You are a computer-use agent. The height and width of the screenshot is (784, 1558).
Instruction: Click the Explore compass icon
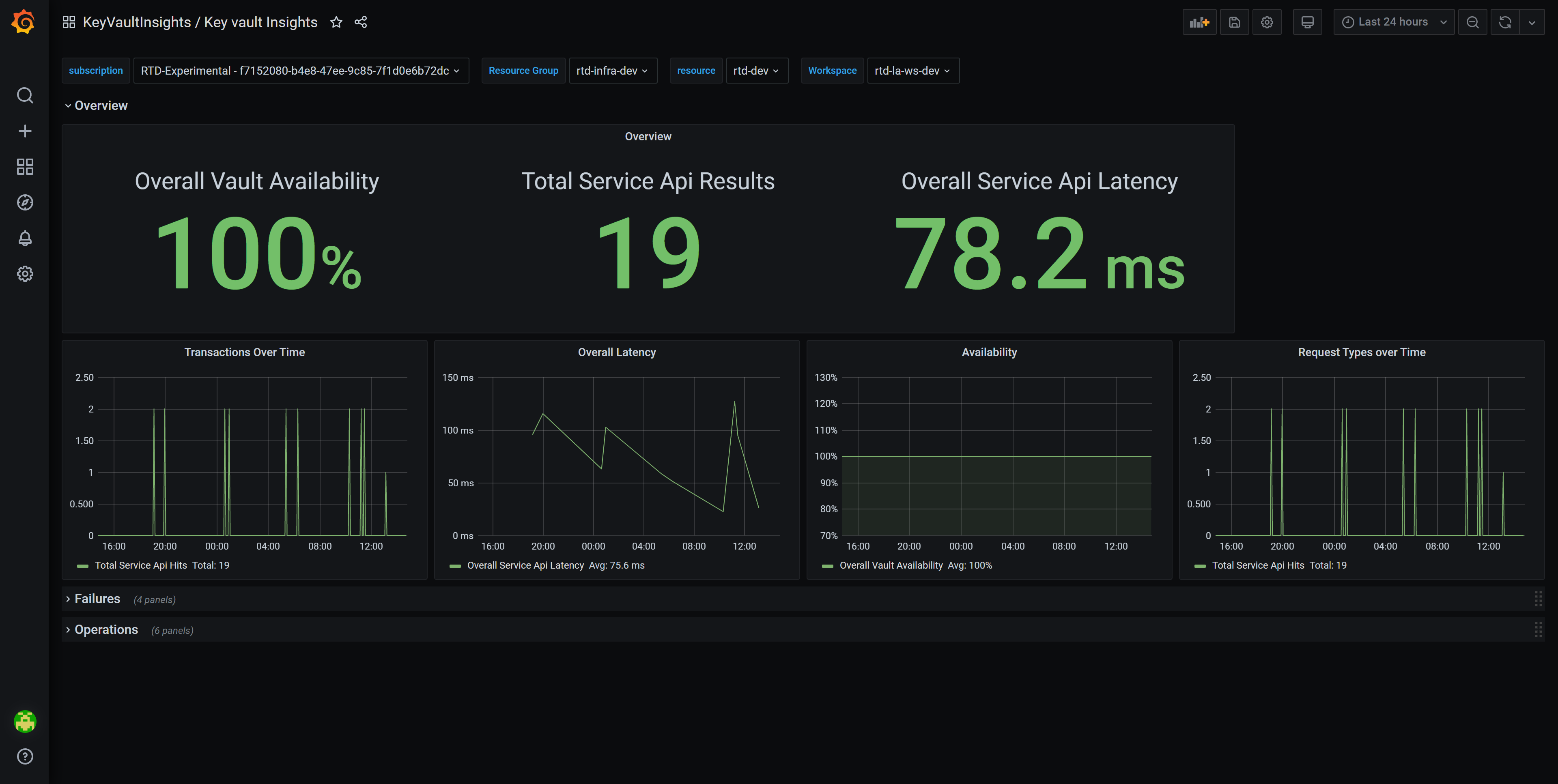pos(25,202)
